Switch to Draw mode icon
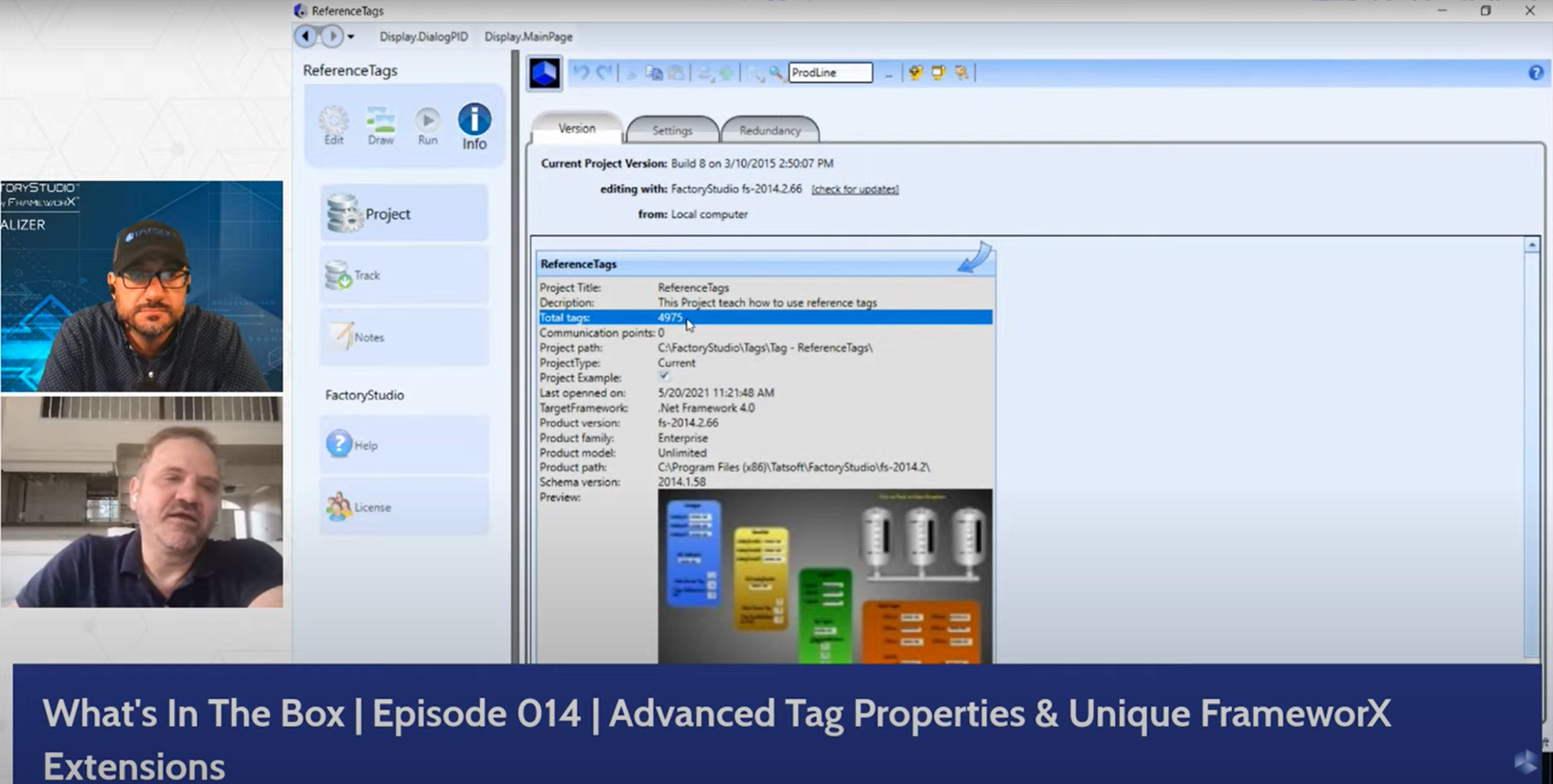Image resolution: width=1553 pixels, height=784 pixels. [381, 126]
